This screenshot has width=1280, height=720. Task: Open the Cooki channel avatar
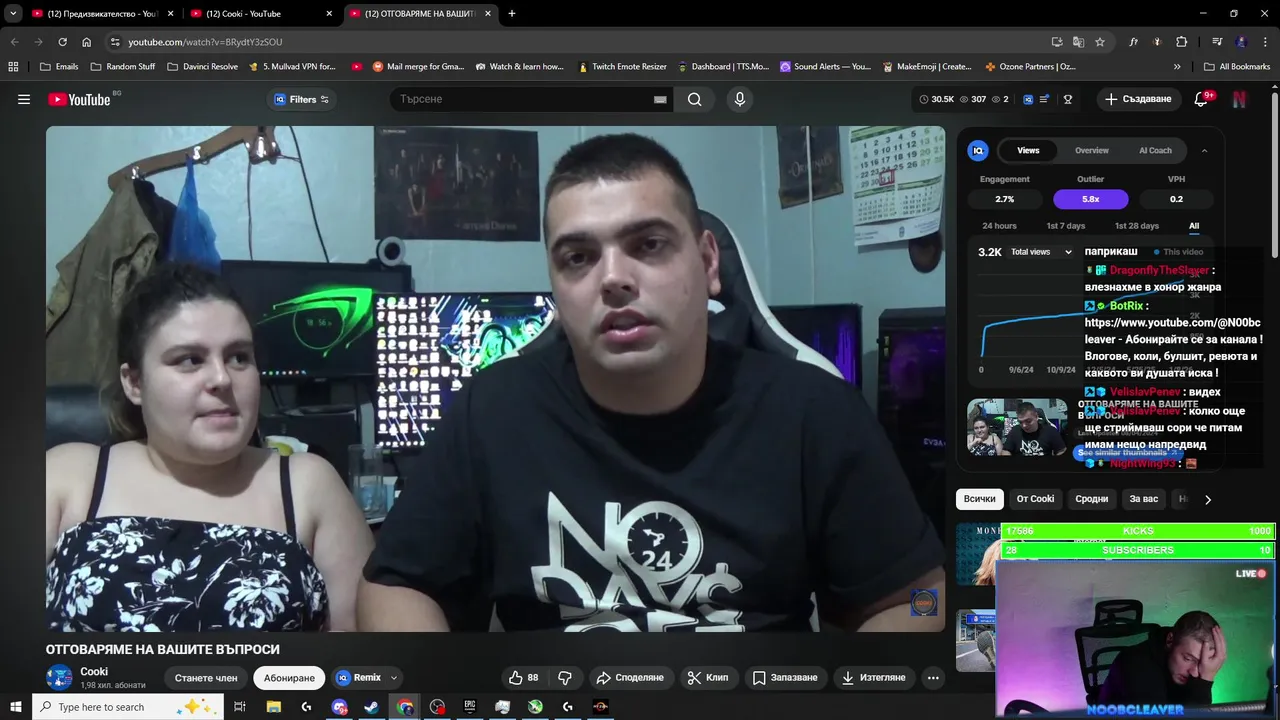(59, 677)
